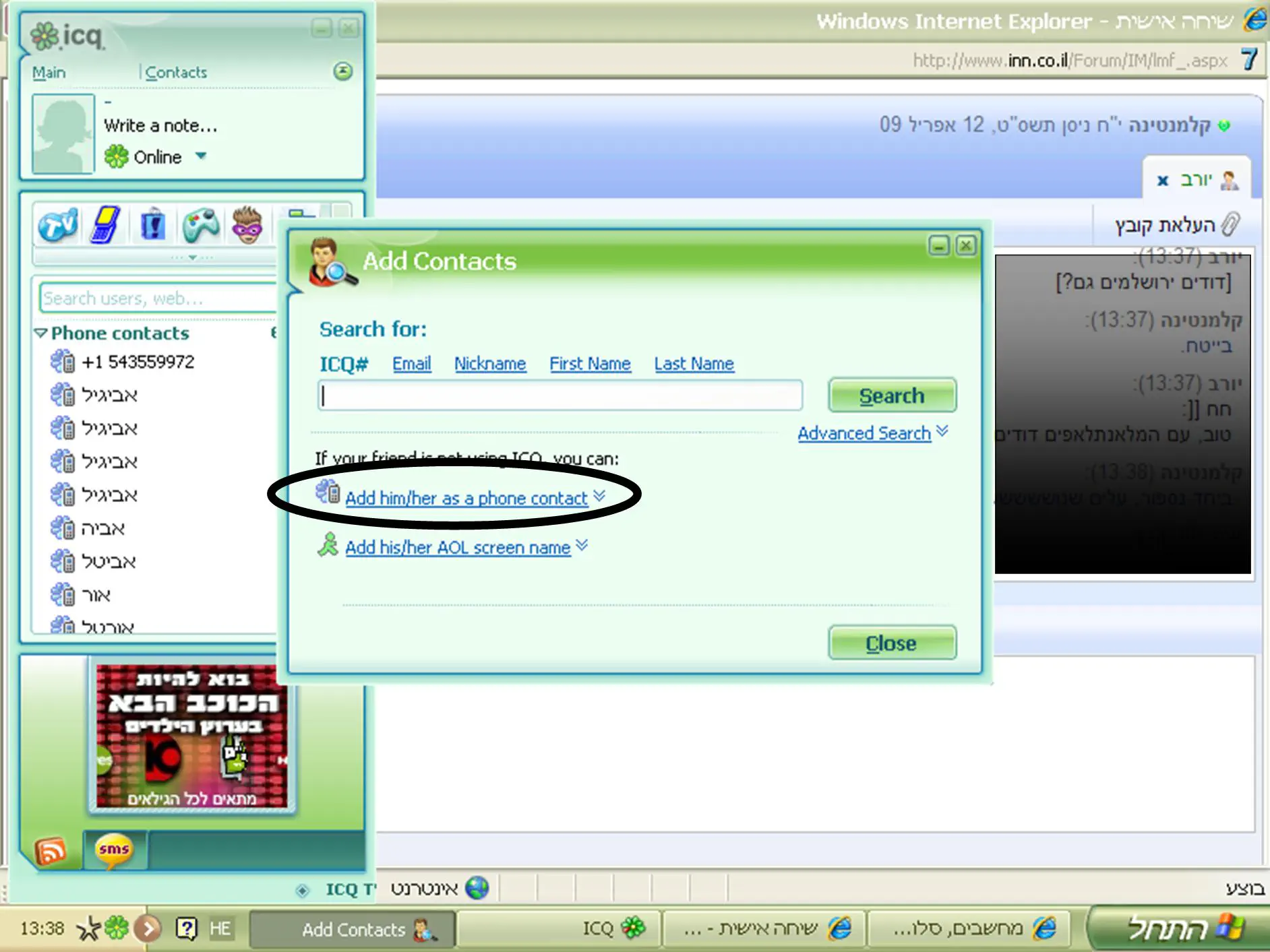The width and height of the screenshot is (1270, 952).
Task: Collapse the Phone contacts group
Action: pos(41,333)
